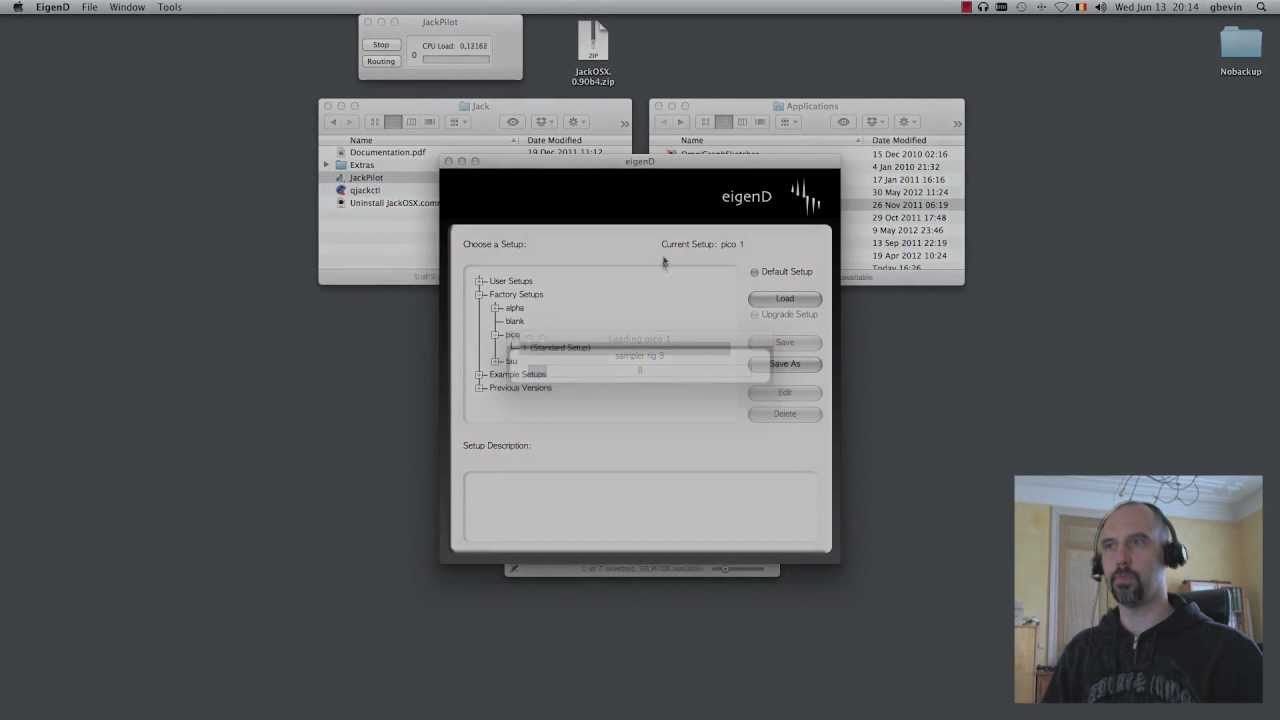Screen dimensions: 1280x720
Task: Expand the alpha setups node
Action: [496, 308]
